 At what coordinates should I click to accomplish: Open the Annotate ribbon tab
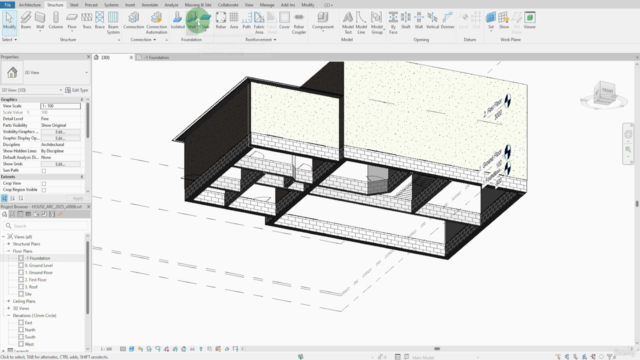tap(149, 5)
